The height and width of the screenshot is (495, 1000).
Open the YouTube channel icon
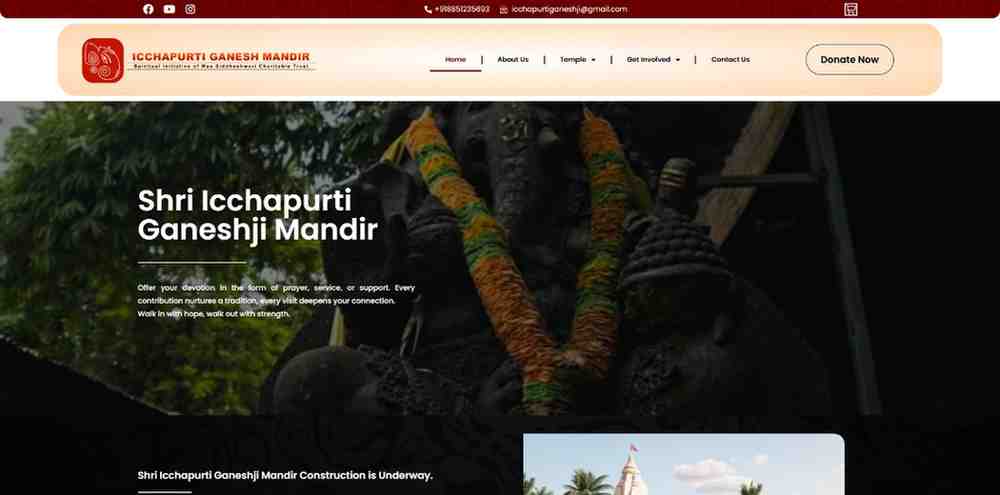pos(169,9)
